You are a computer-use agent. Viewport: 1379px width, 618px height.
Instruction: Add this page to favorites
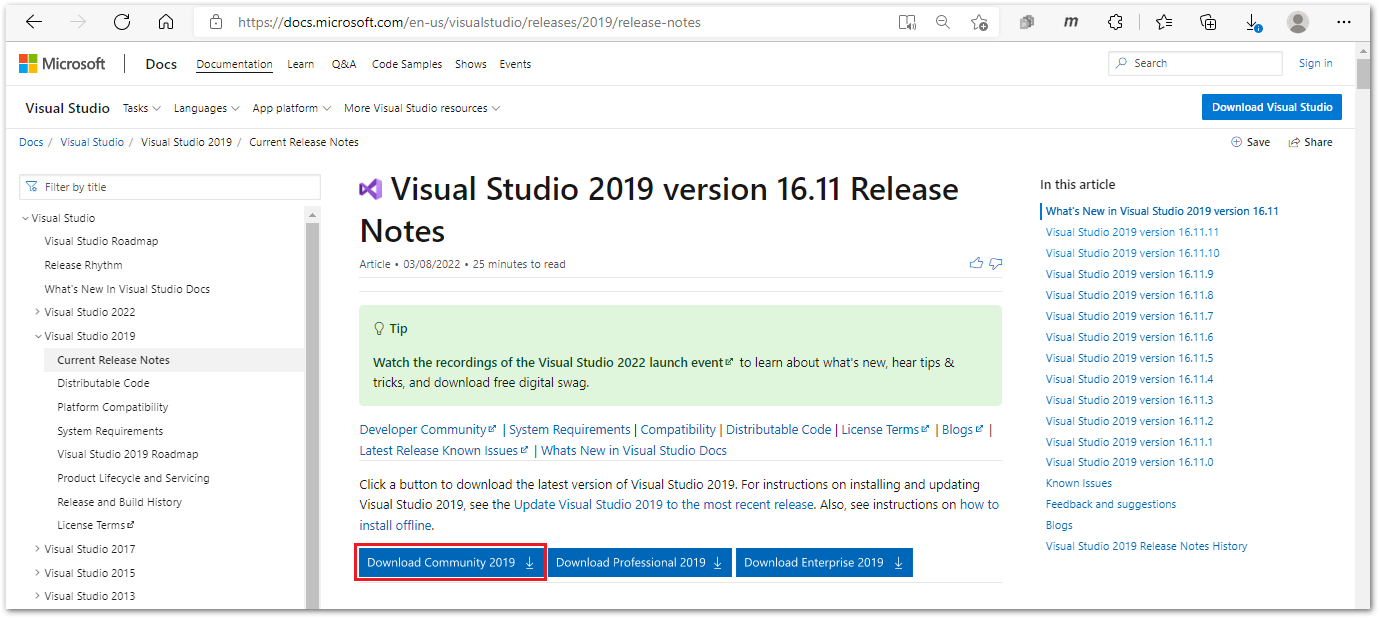coord(979,22)
